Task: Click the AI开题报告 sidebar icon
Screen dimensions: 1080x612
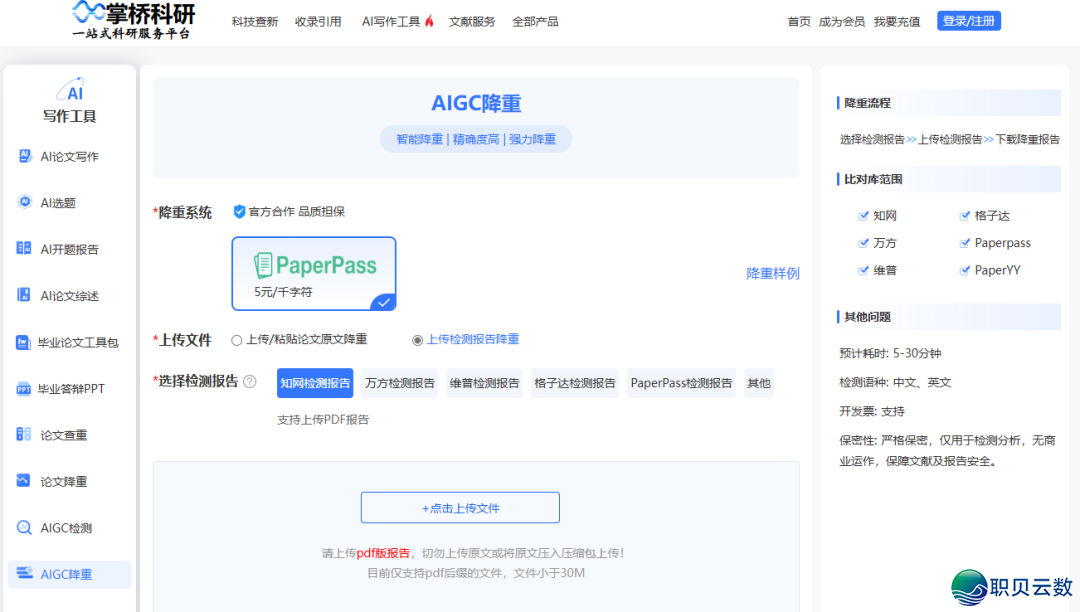Action: [23, 249]
